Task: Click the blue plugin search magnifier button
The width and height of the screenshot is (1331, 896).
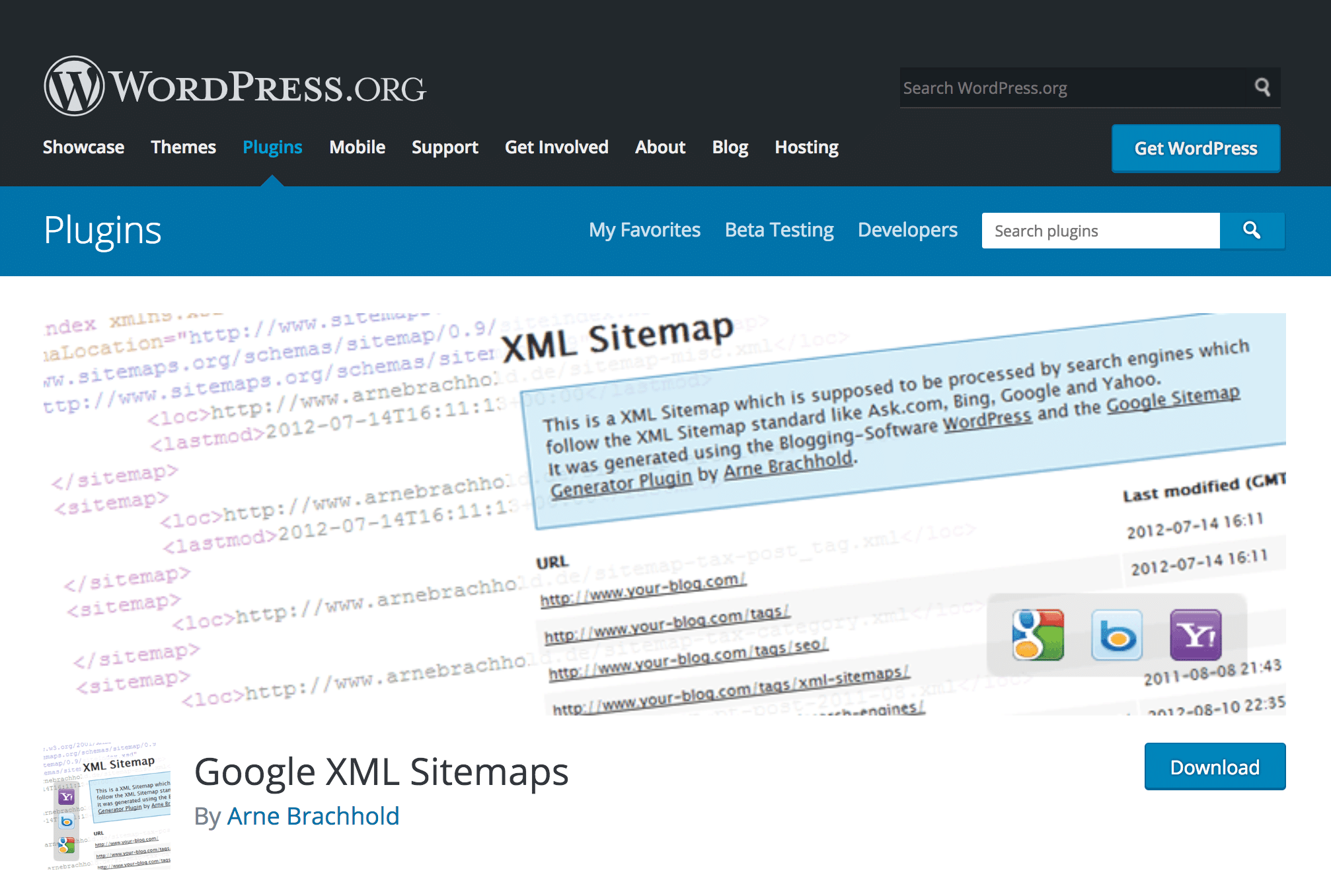Action: [x=1252, y=231]
